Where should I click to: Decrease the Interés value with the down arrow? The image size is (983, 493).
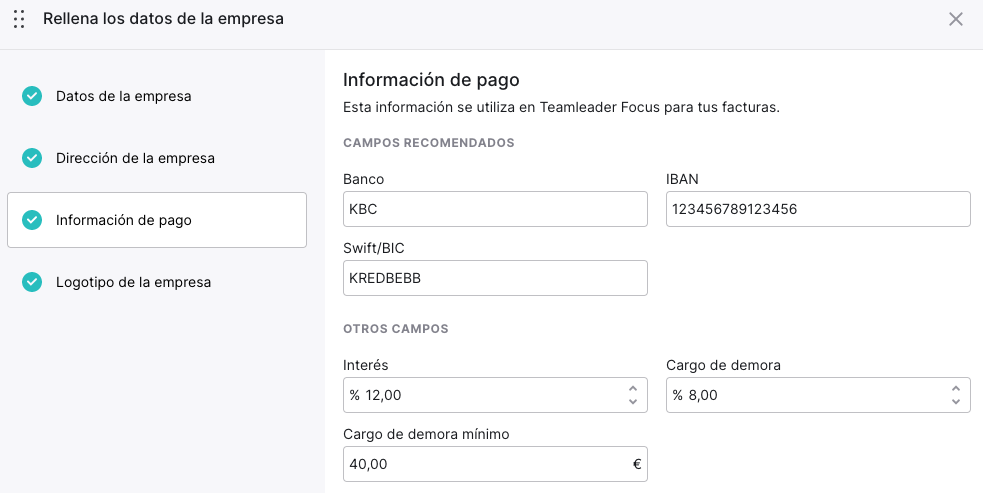pyautogui.click(x=633, y=401)
